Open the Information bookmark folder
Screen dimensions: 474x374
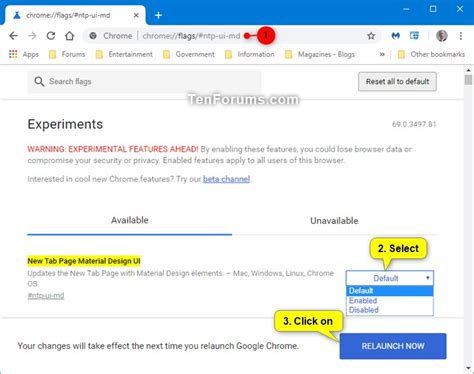coord(250,54)
